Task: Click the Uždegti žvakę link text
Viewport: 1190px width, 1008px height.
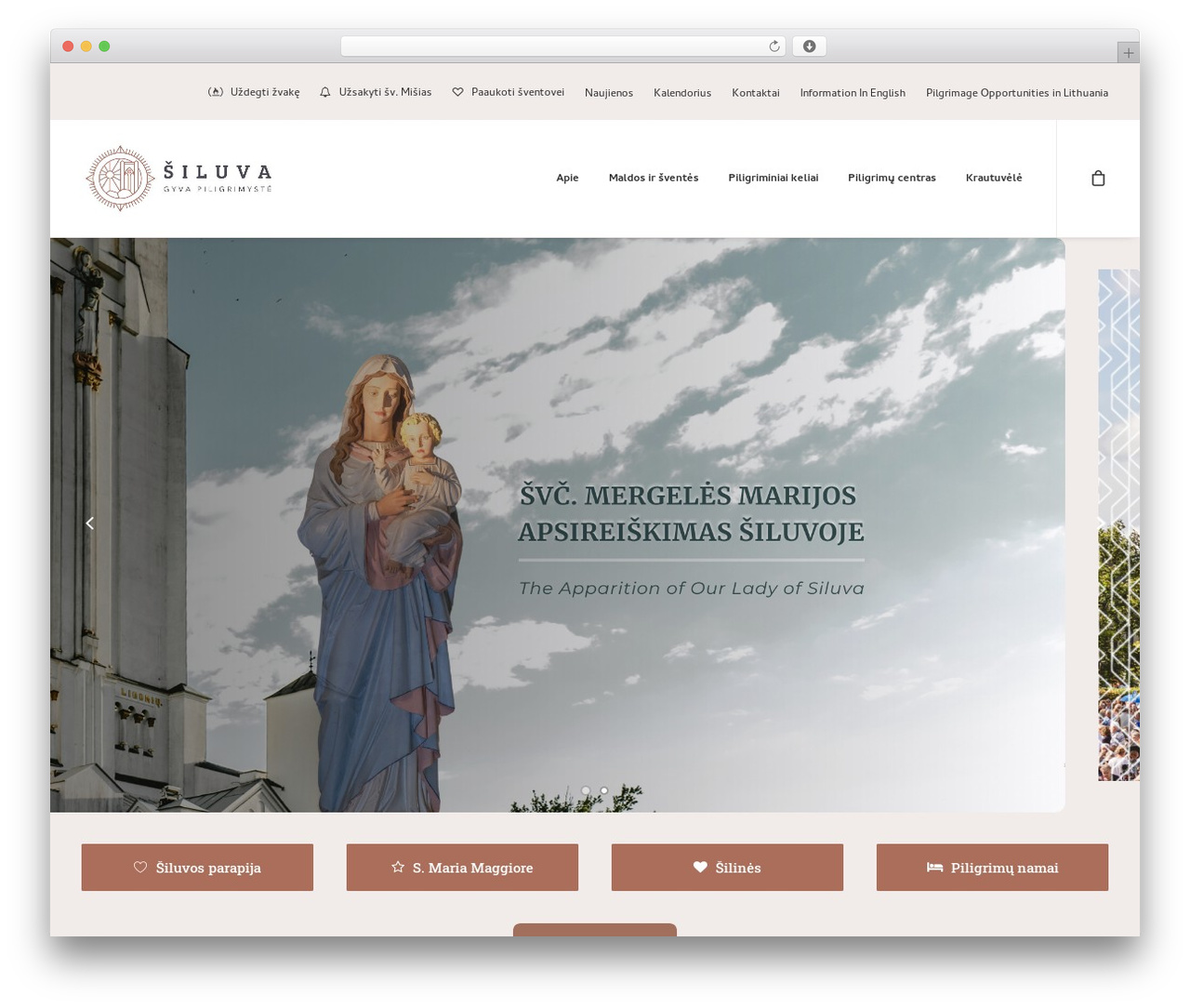Action: [x=265, y=92]
